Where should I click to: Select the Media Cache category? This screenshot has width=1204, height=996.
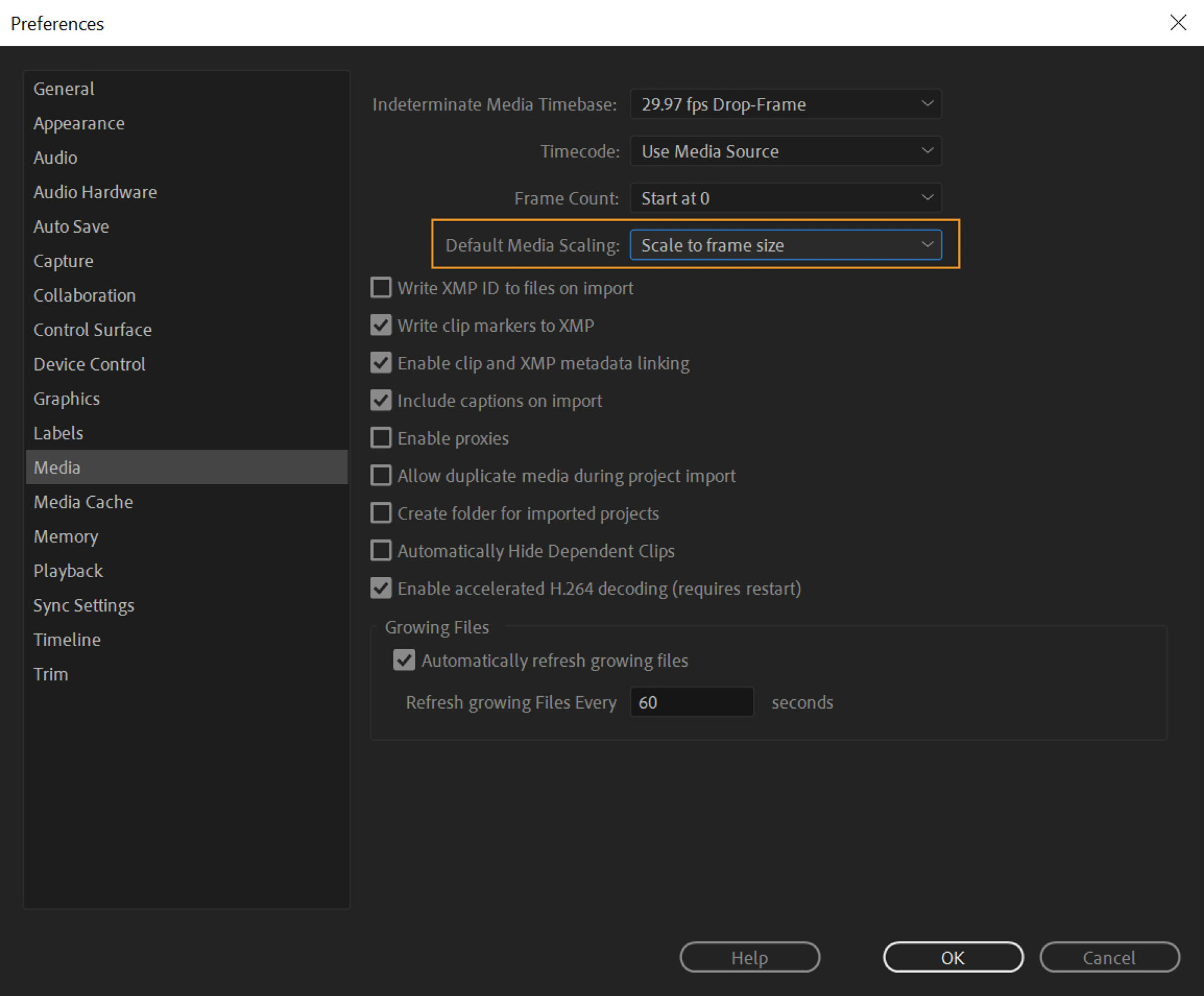(x=83, y=502)
